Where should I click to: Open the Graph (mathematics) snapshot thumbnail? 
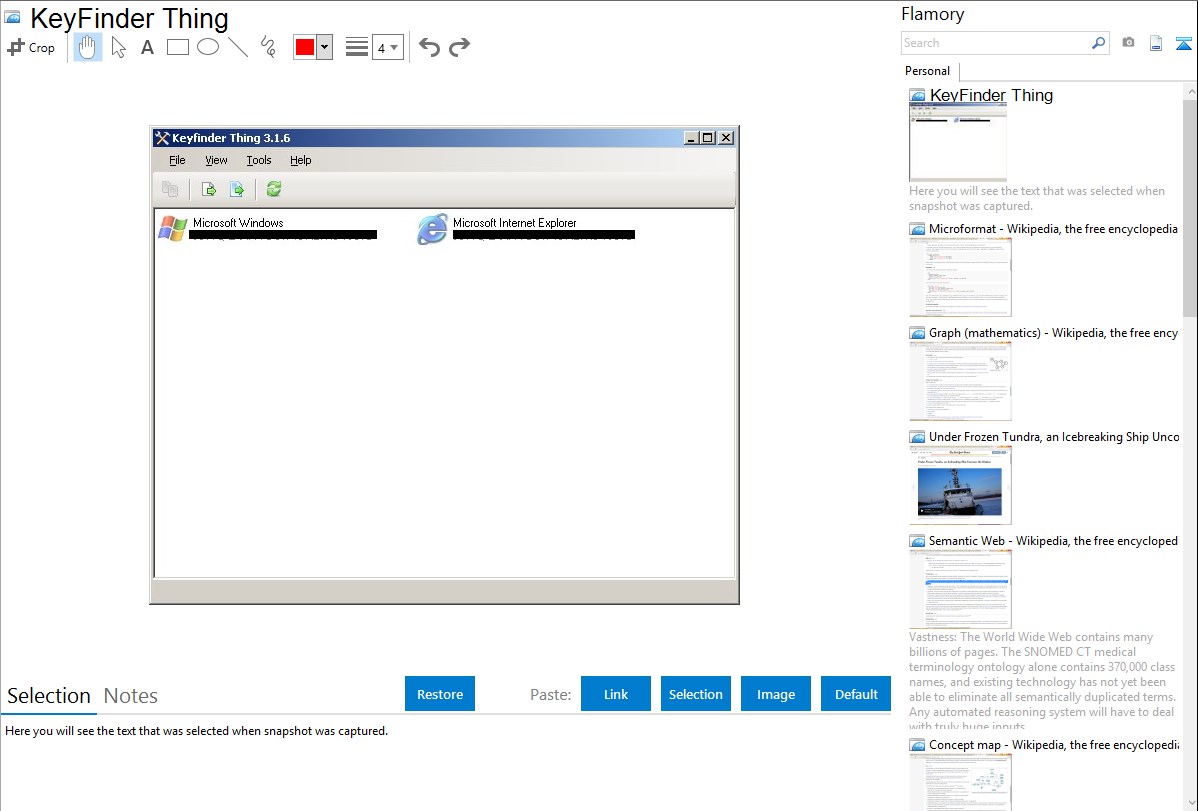(960, 381)
